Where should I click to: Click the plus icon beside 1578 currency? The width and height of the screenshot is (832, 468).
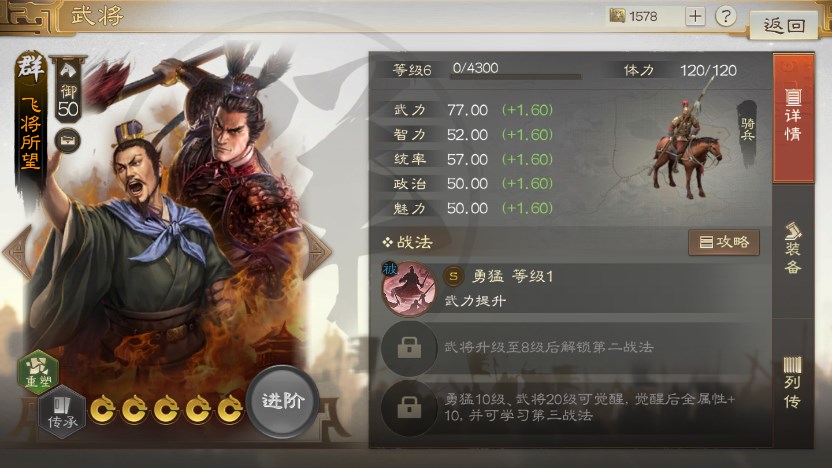[695, 16]
